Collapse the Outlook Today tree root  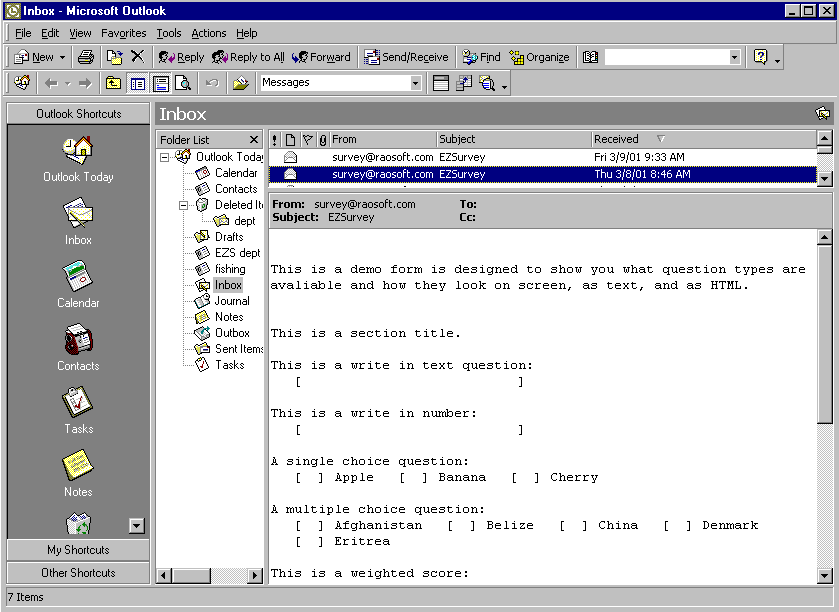(x=165, y=157)
